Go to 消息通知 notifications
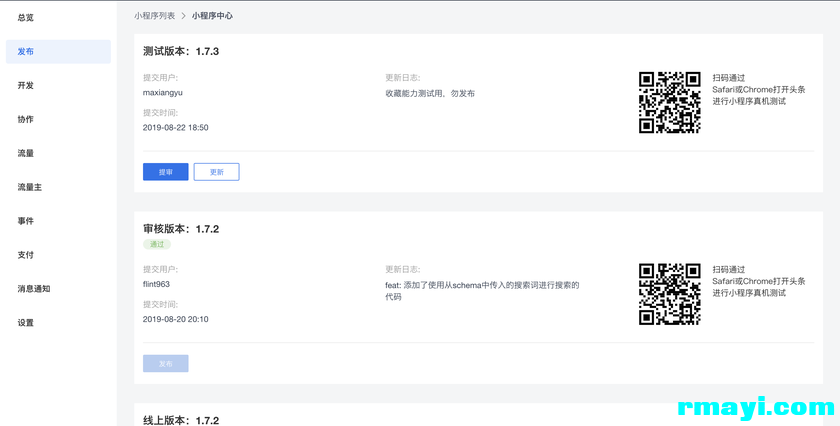This screenshot has height=426, width=840. coord(34,289)
